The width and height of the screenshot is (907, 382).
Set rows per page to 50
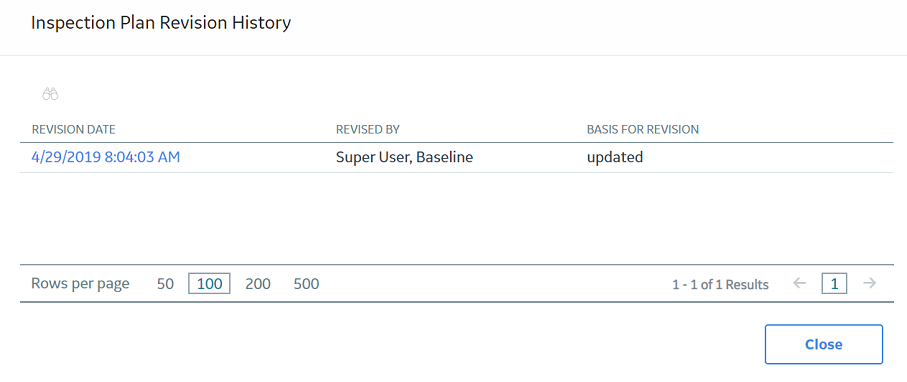165,284
